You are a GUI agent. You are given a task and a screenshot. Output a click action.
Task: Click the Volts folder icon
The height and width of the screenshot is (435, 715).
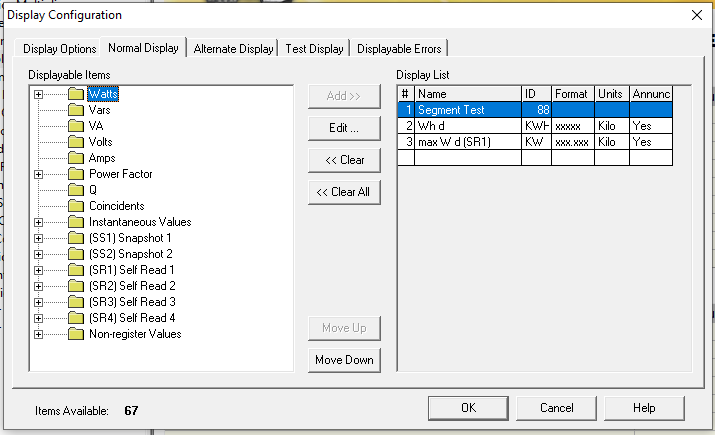[x=76, y=142]
